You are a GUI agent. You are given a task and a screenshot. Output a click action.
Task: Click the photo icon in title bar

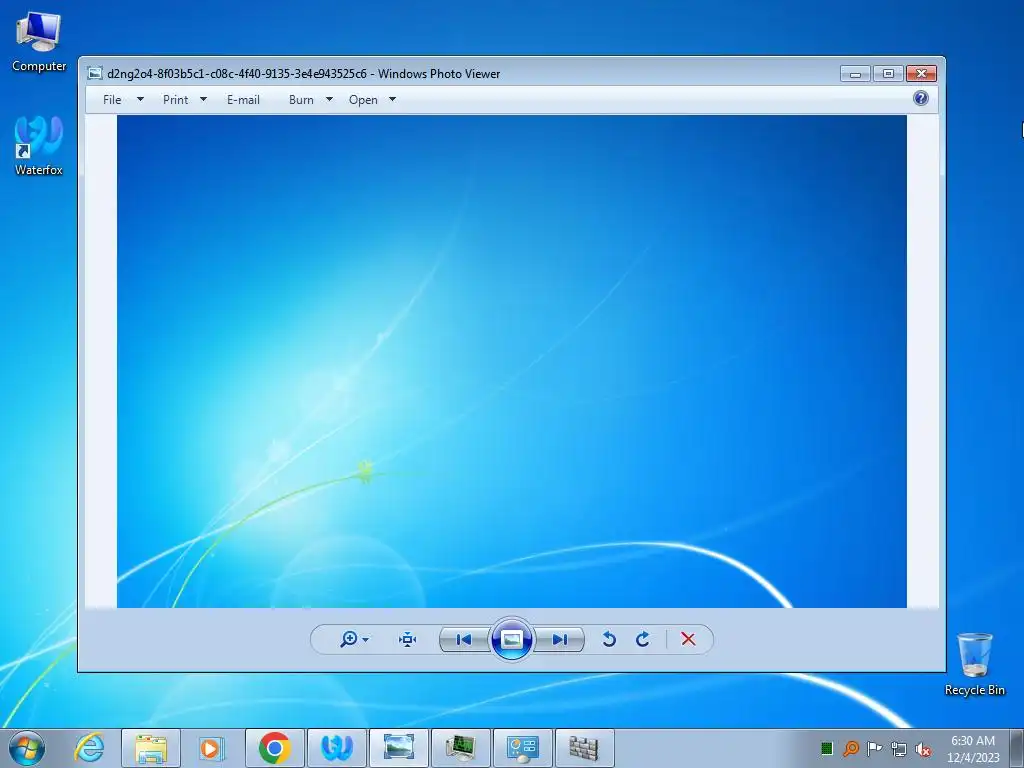tap(95, 73)
